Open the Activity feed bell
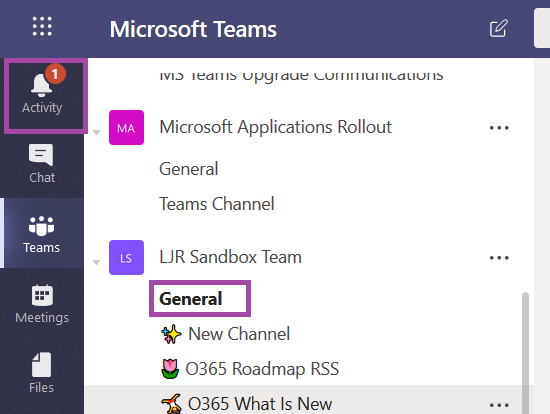 tap(42, 94)
